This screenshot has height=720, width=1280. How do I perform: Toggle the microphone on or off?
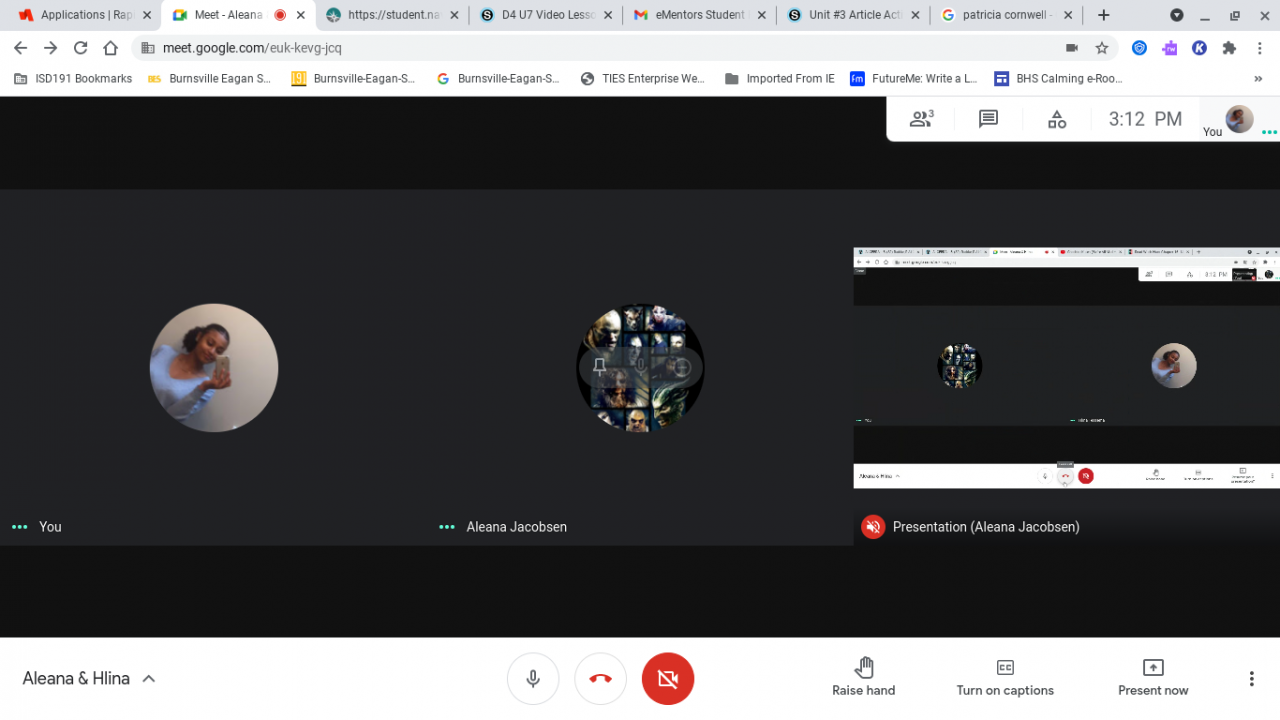coord(533,679)
